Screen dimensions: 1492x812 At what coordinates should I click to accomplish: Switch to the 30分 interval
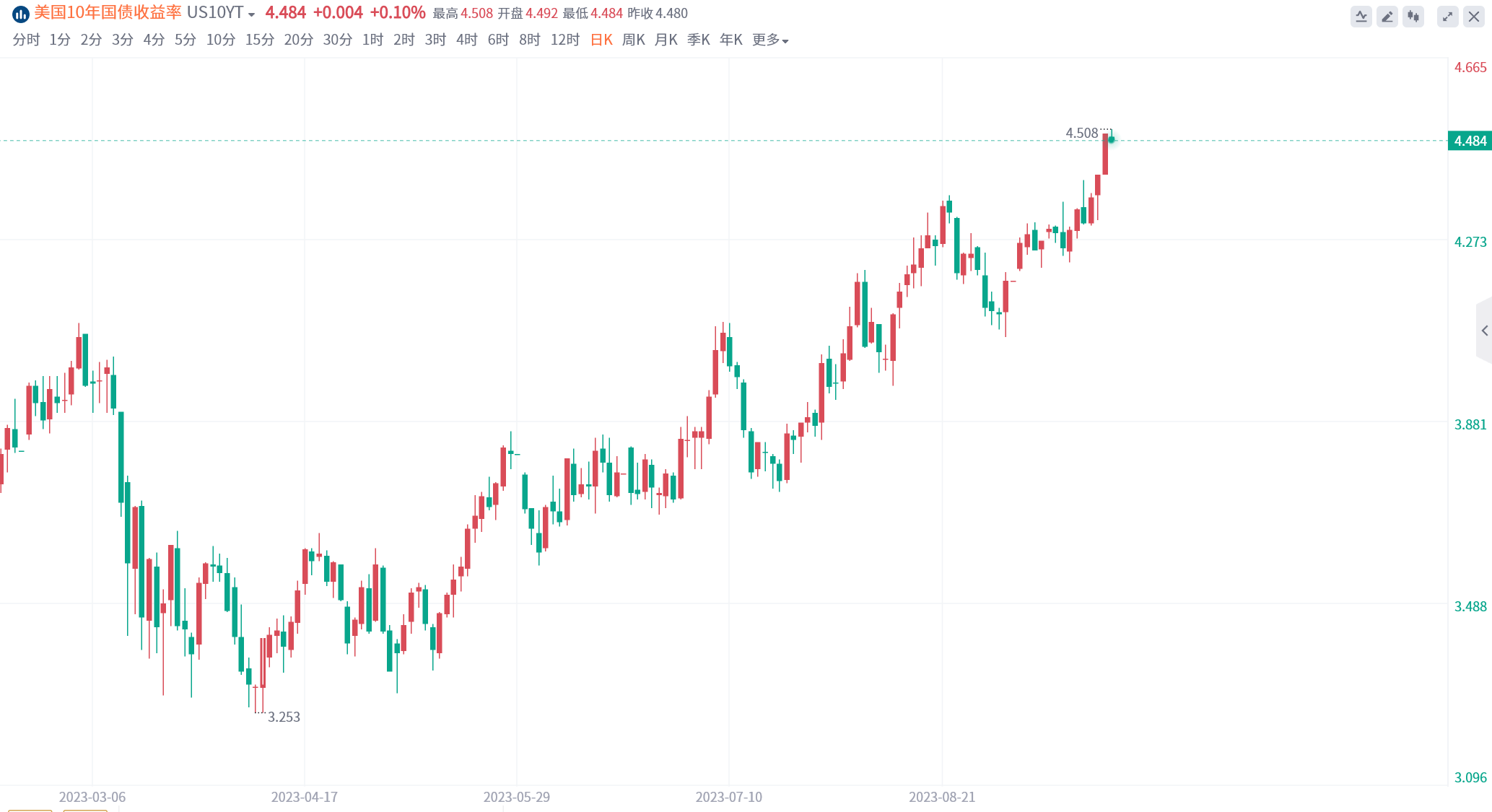(x=337, y=40)
